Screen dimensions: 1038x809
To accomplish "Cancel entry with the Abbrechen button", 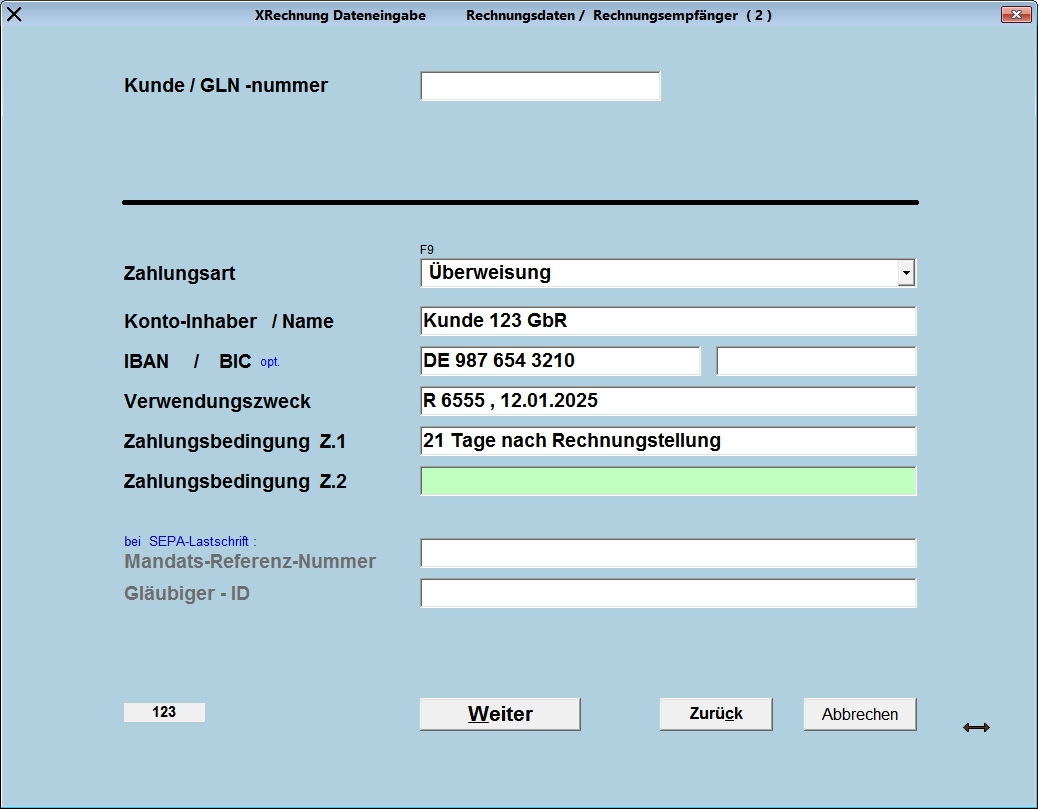I will click(x=860, y=714).
